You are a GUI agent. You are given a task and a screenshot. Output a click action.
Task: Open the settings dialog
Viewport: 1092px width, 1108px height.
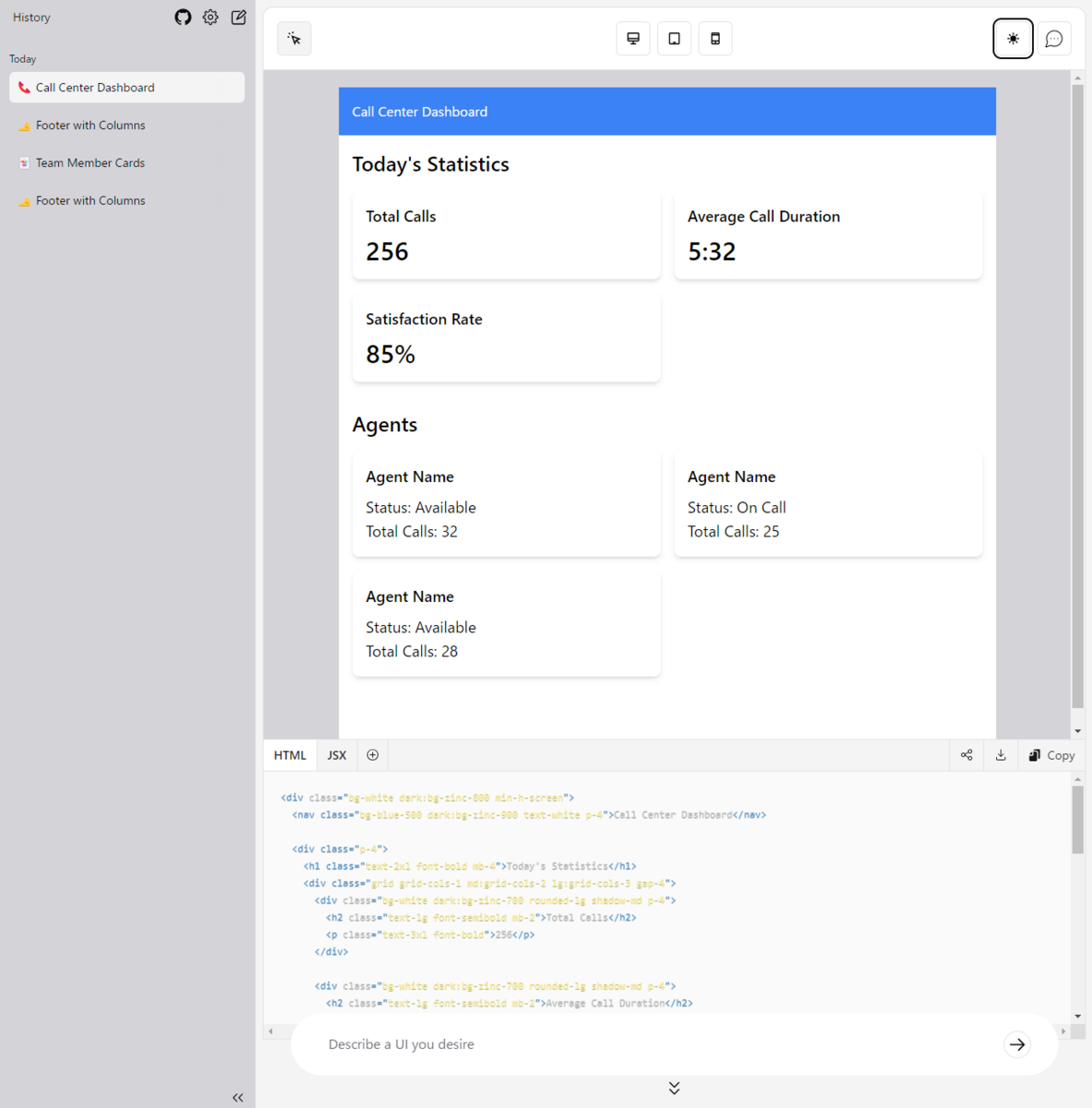(210, 17)
